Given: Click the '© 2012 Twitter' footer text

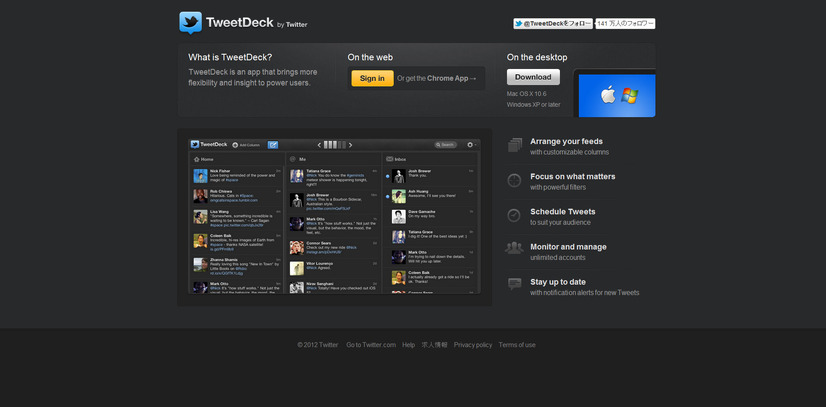Looking at the screenshot, I should (318, 345).
